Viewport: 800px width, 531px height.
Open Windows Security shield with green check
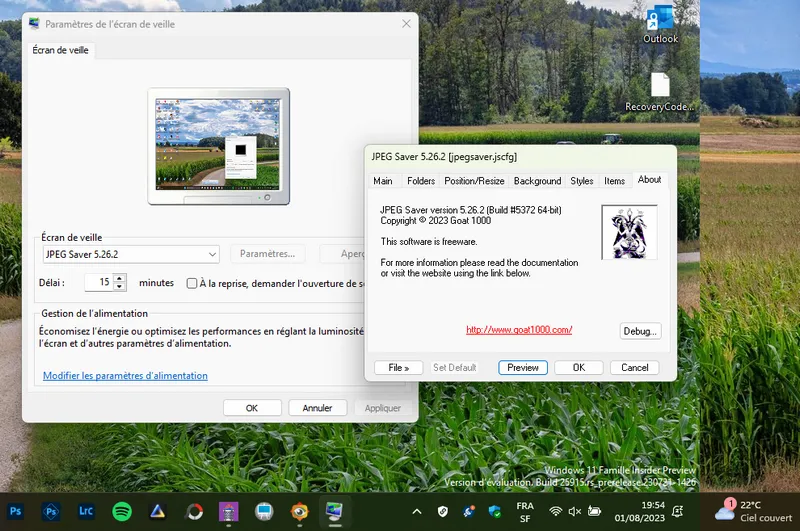pyautogui.click(x=494, y=511)
